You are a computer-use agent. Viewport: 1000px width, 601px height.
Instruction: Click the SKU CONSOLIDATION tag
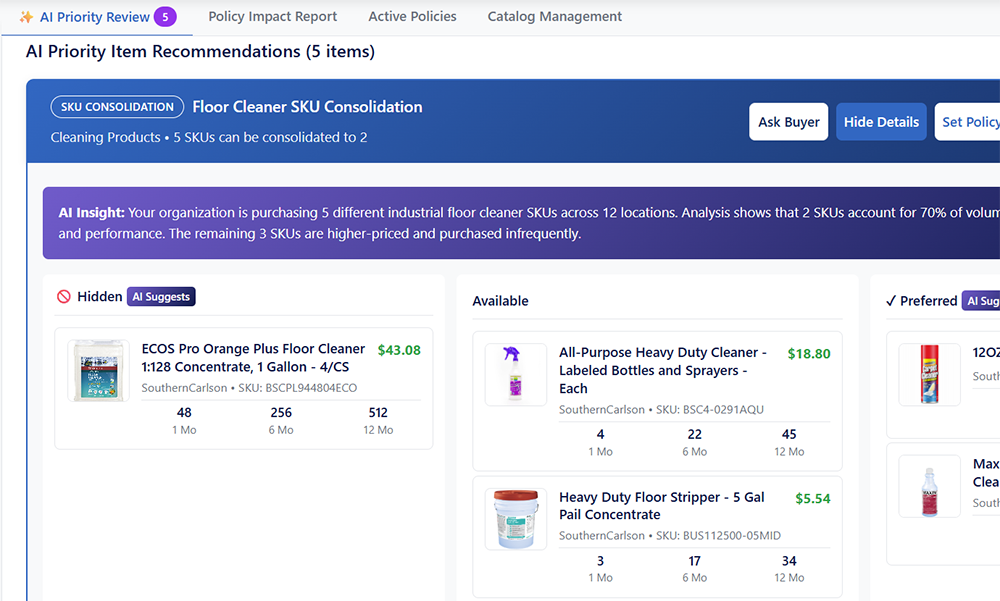pos(117,107)
